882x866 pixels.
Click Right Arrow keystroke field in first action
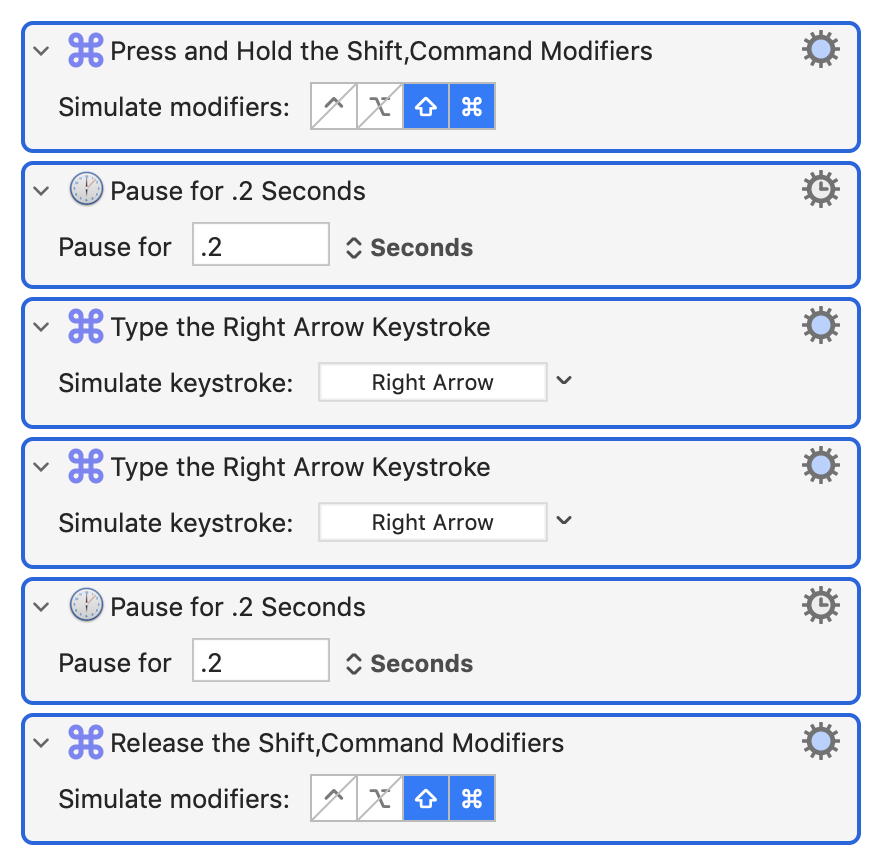click(433, 382)
